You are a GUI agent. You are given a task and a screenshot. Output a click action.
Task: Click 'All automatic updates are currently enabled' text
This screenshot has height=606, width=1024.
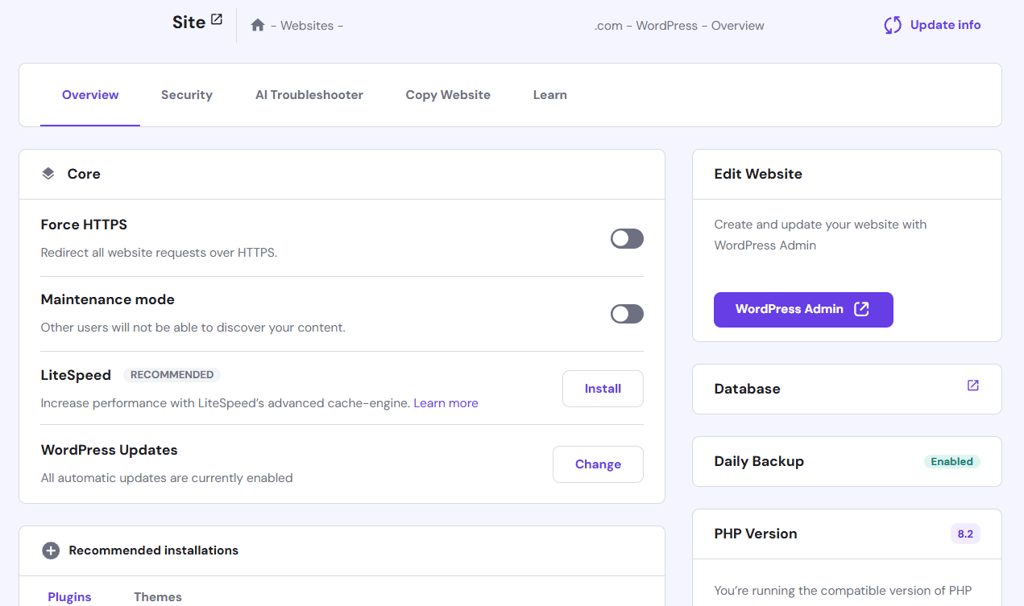coord(167,478)
